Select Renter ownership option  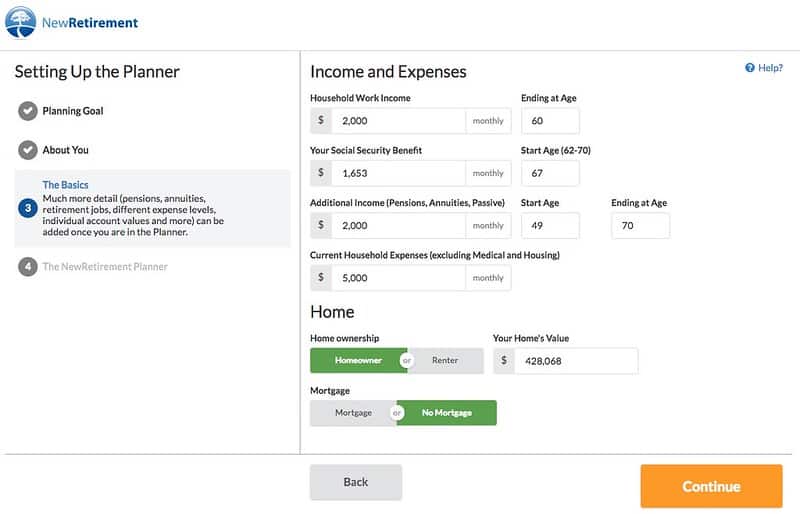click(445, 360)
